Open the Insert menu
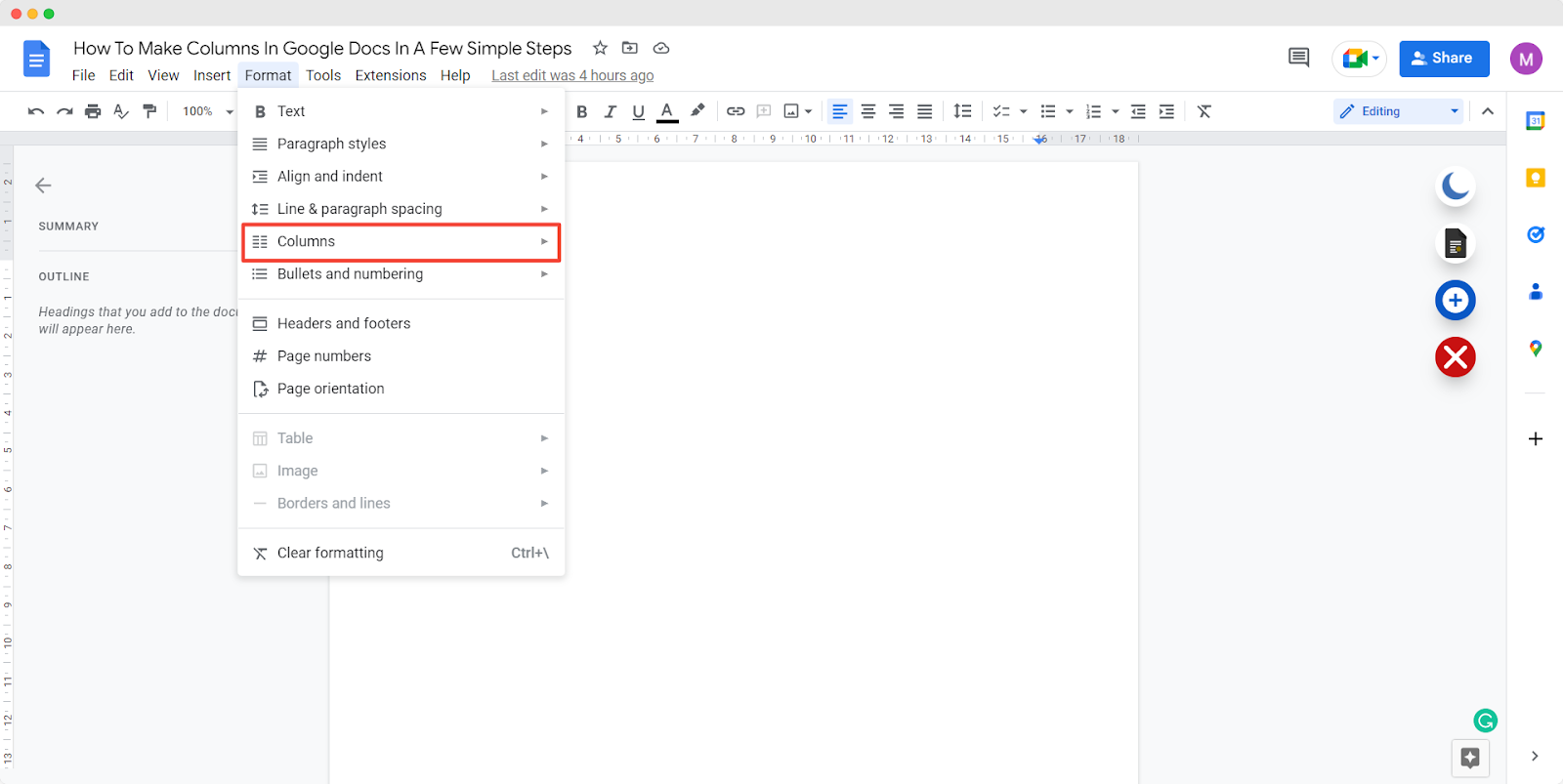Image resolution: width=1563 pixels, height=784 pixels. [212, 75]
